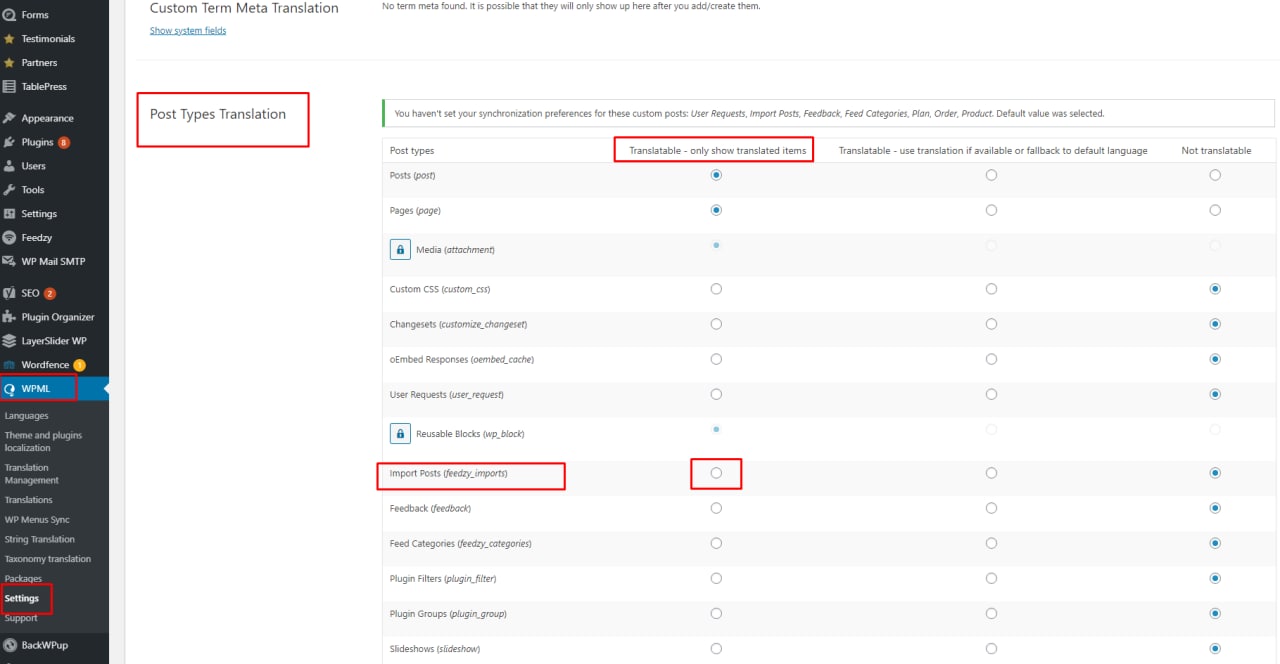Click the WPML logo icon
This screenshot has height=664, width=1280.
click(9, 389)
